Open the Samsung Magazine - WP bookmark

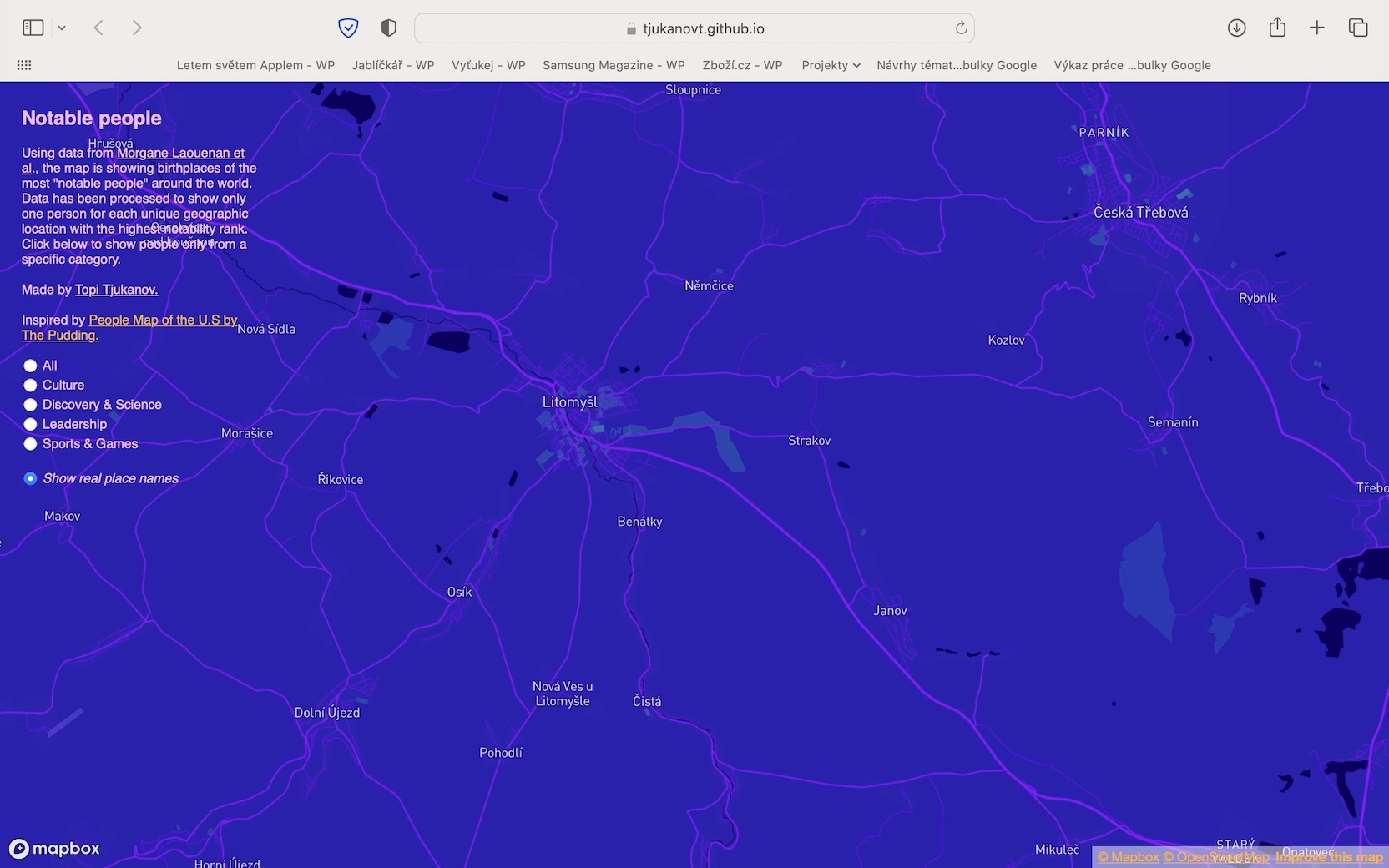pos(614,65)
